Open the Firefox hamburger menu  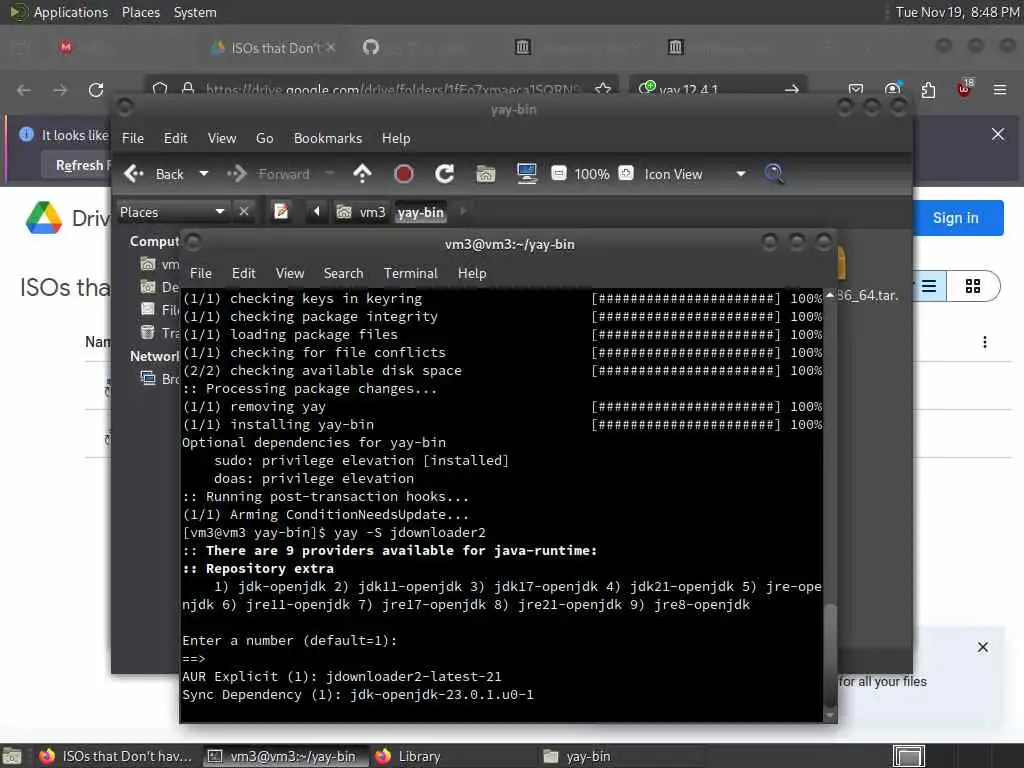point(1000,89)
